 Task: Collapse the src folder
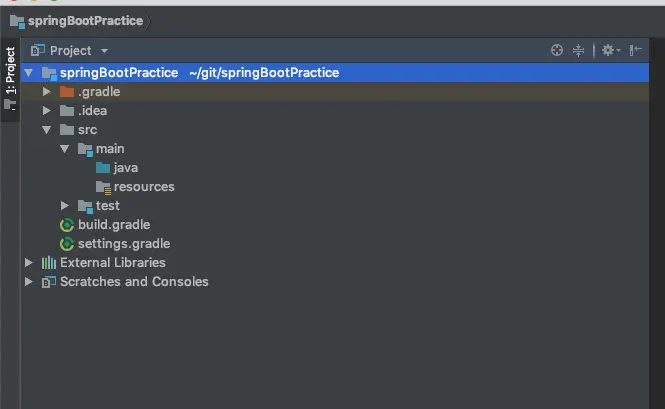46,130
